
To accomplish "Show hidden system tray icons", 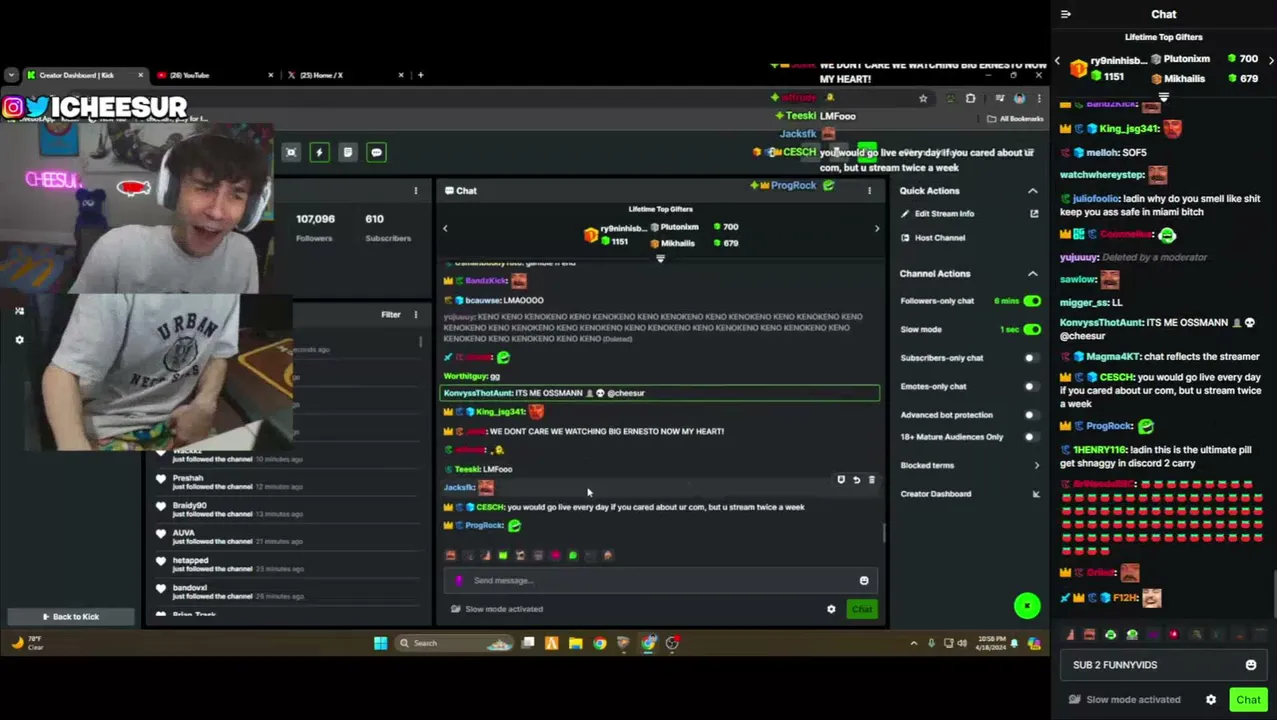I will (x=913, y=643).
